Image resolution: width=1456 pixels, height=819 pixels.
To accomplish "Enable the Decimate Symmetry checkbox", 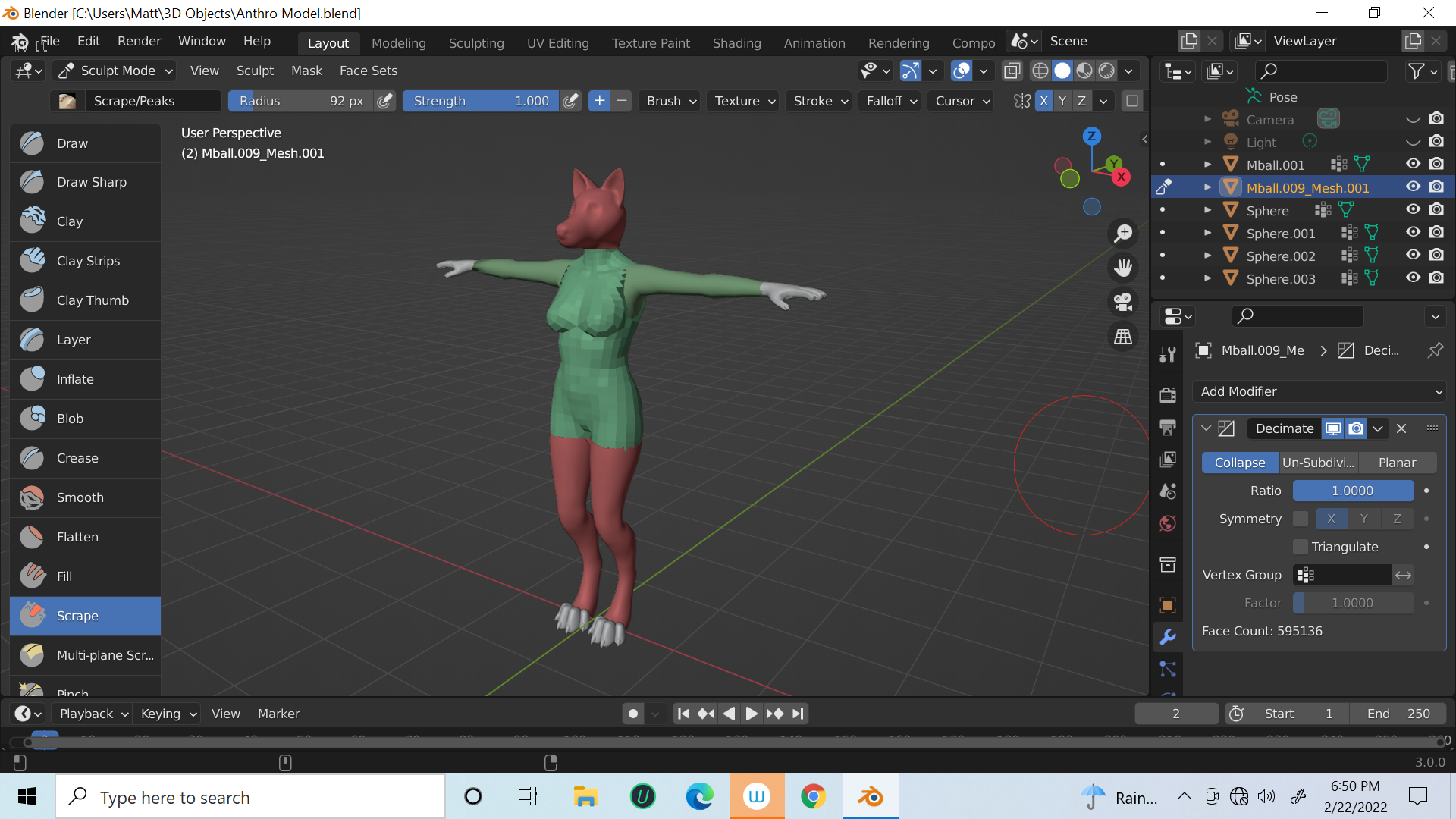I will (1301, 519).
